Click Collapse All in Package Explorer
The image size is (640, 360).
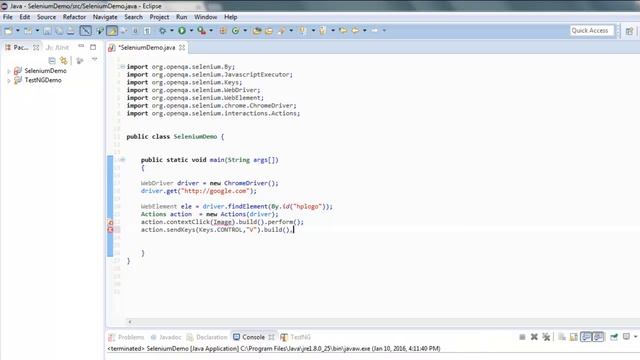pyautogui.click(x=52, y=61)
